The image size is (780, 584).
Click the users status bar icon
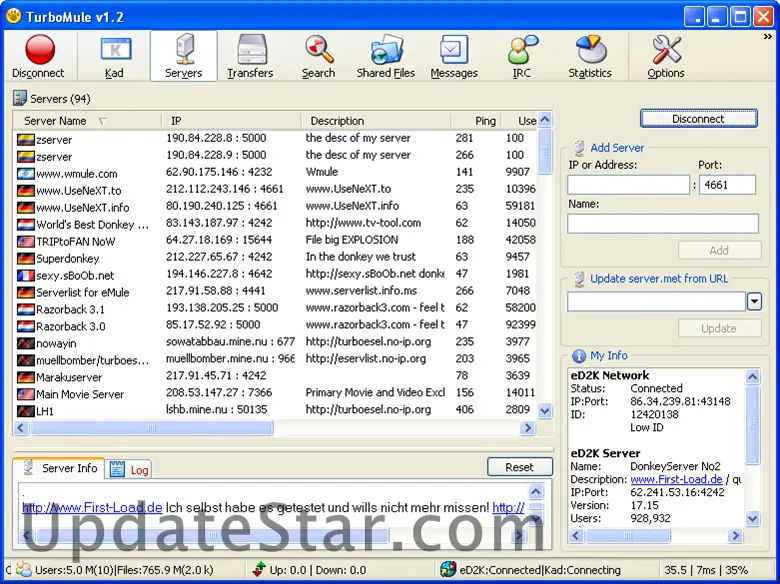(x=23, y=569)
